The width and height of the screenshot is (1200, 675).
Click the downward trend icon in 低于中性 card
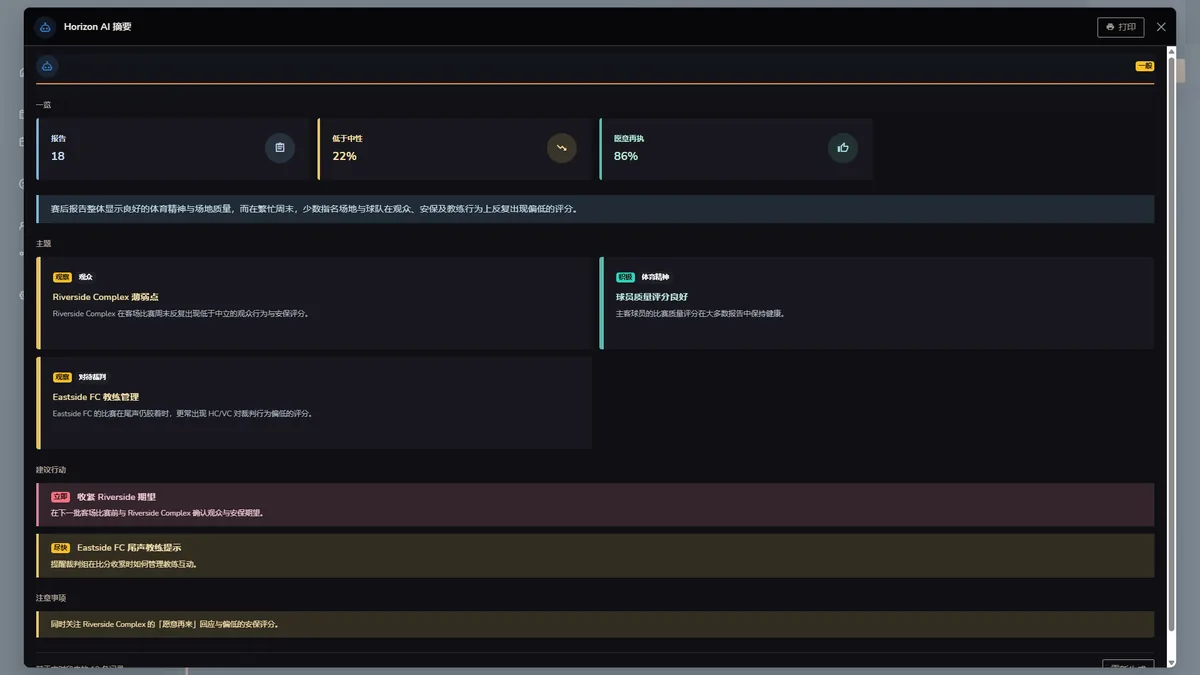pyautogui.click(x=562, y=148)
